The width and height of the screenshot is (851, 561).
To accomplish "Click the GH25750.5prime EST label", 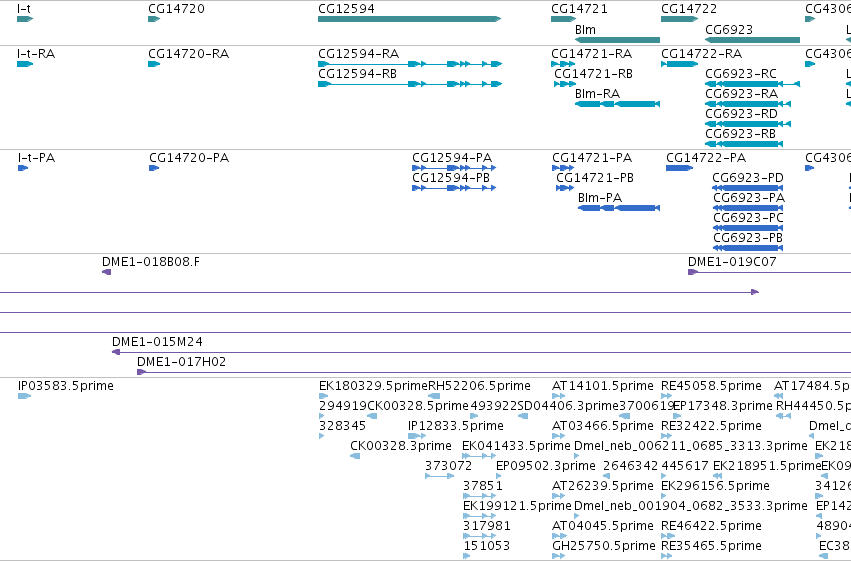I will (604, 546).
